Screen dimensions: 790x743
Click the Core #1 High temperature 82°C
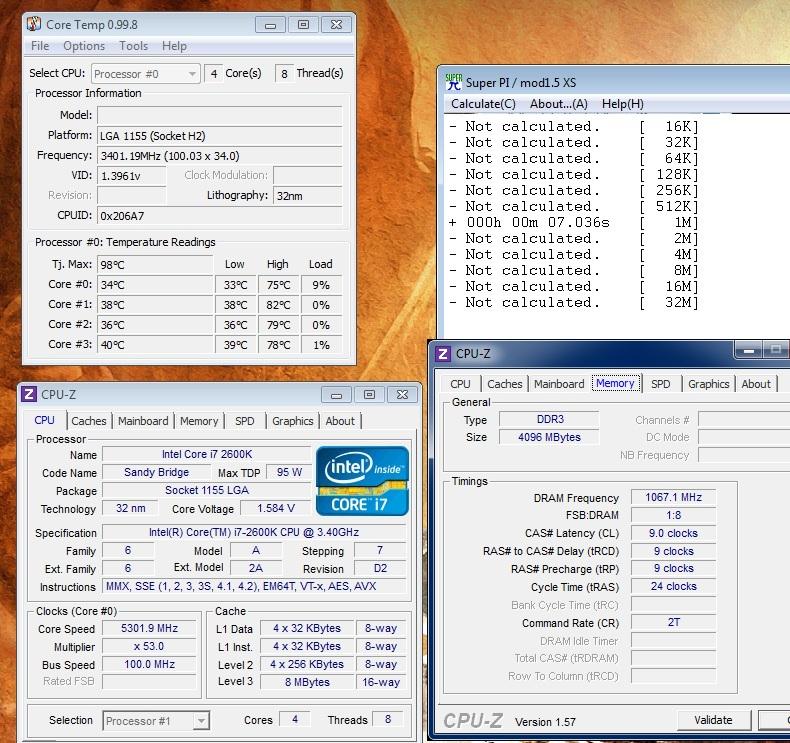279,305
